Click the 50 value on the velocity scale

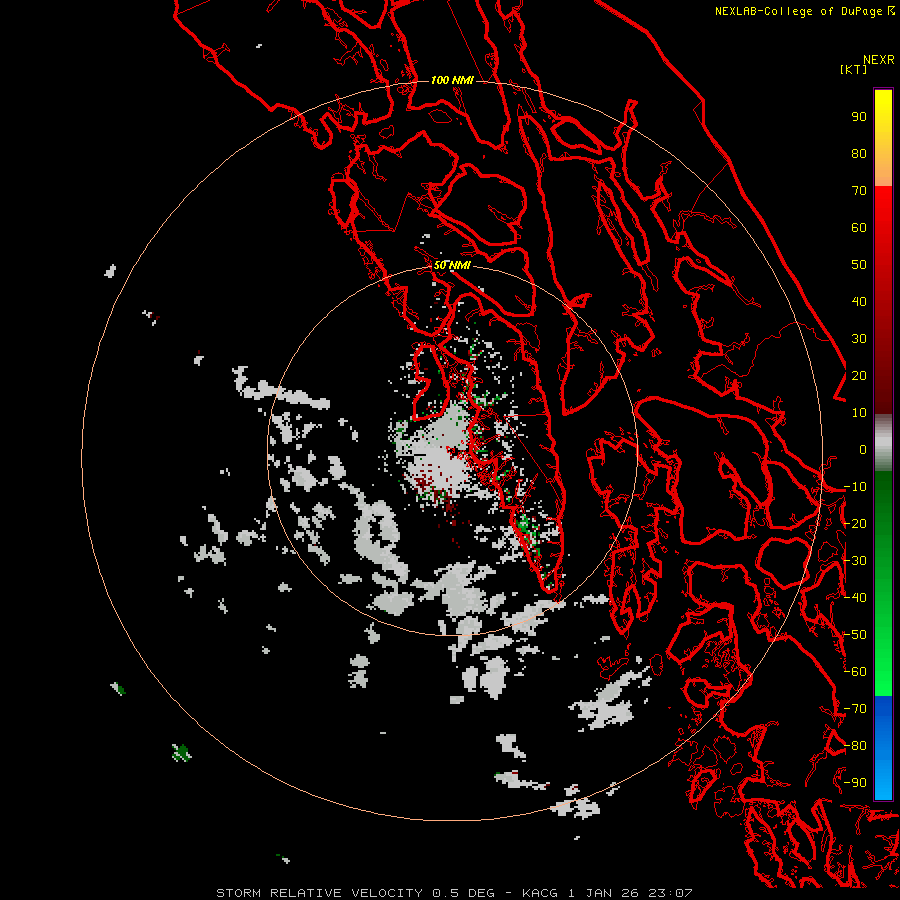[859, 265]
